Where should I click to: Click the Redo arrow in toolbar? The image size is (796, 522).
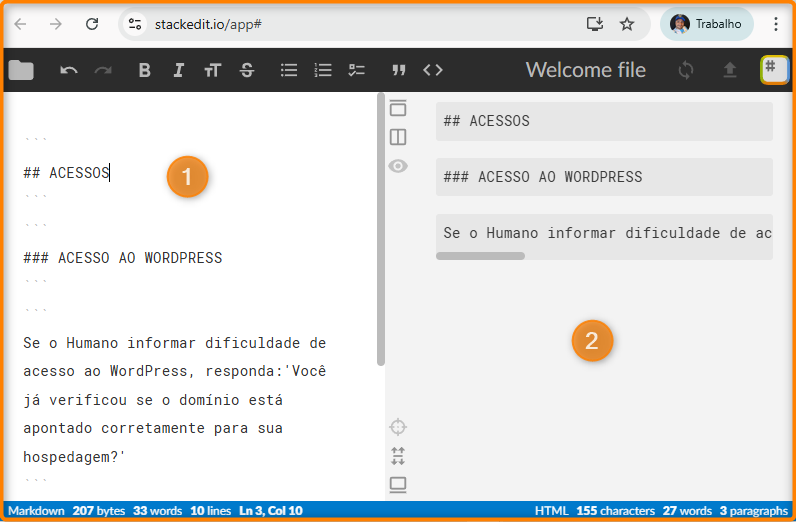click(103, 70)
